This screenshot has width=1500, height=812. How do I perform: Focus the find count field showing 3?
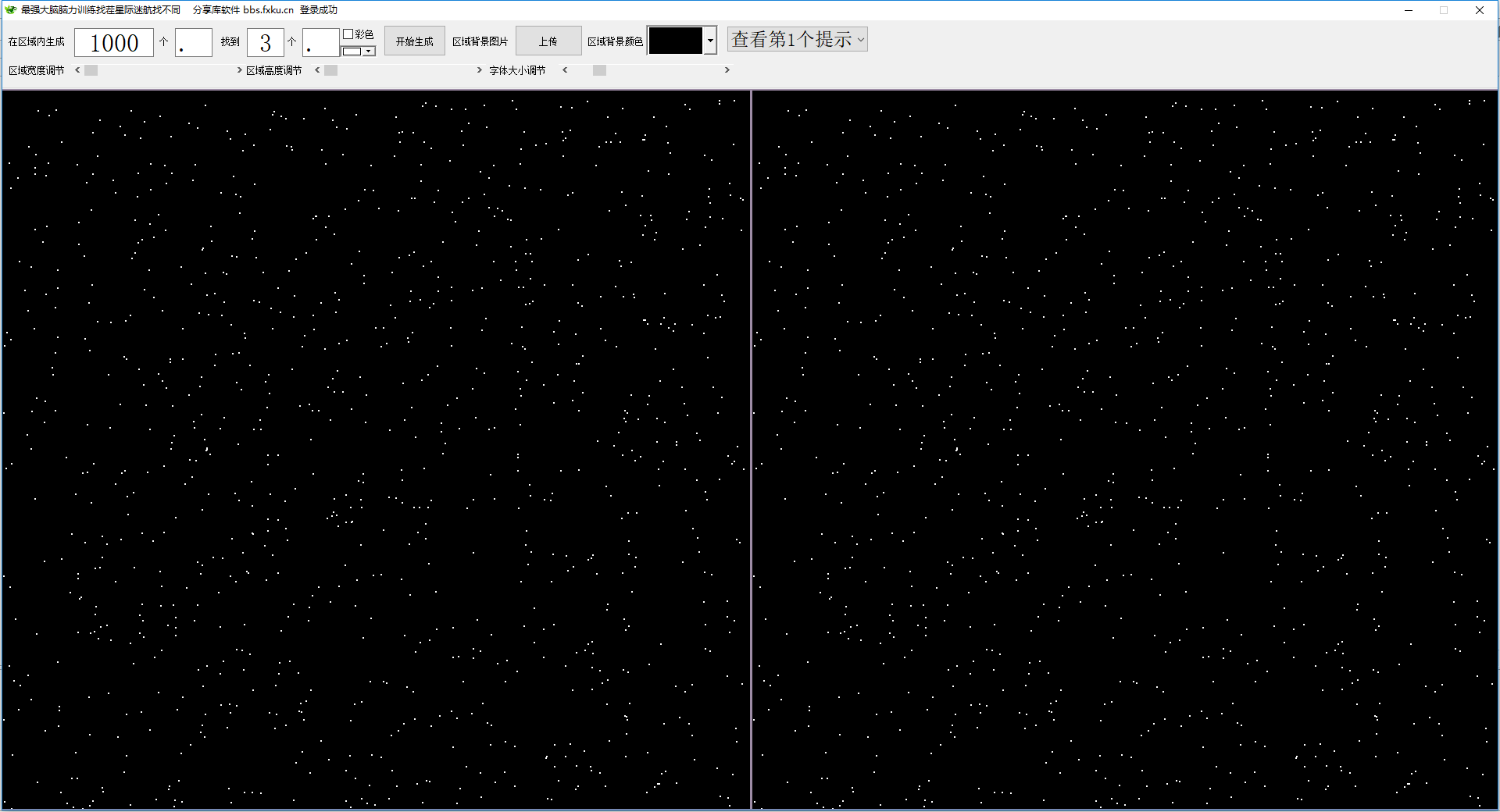[x=266, y=43]
